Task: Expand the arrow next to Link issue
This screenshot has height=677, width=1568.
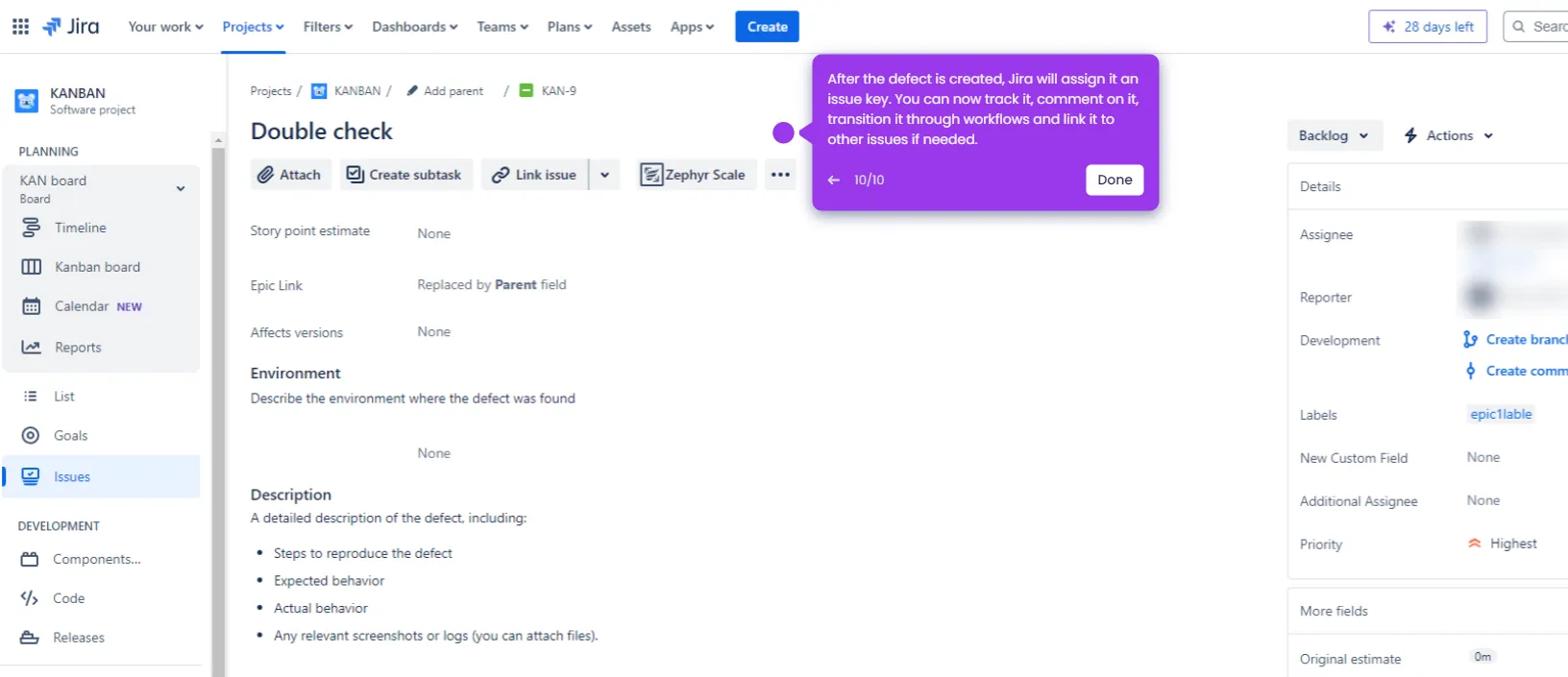Action: [x=604, y=175]
